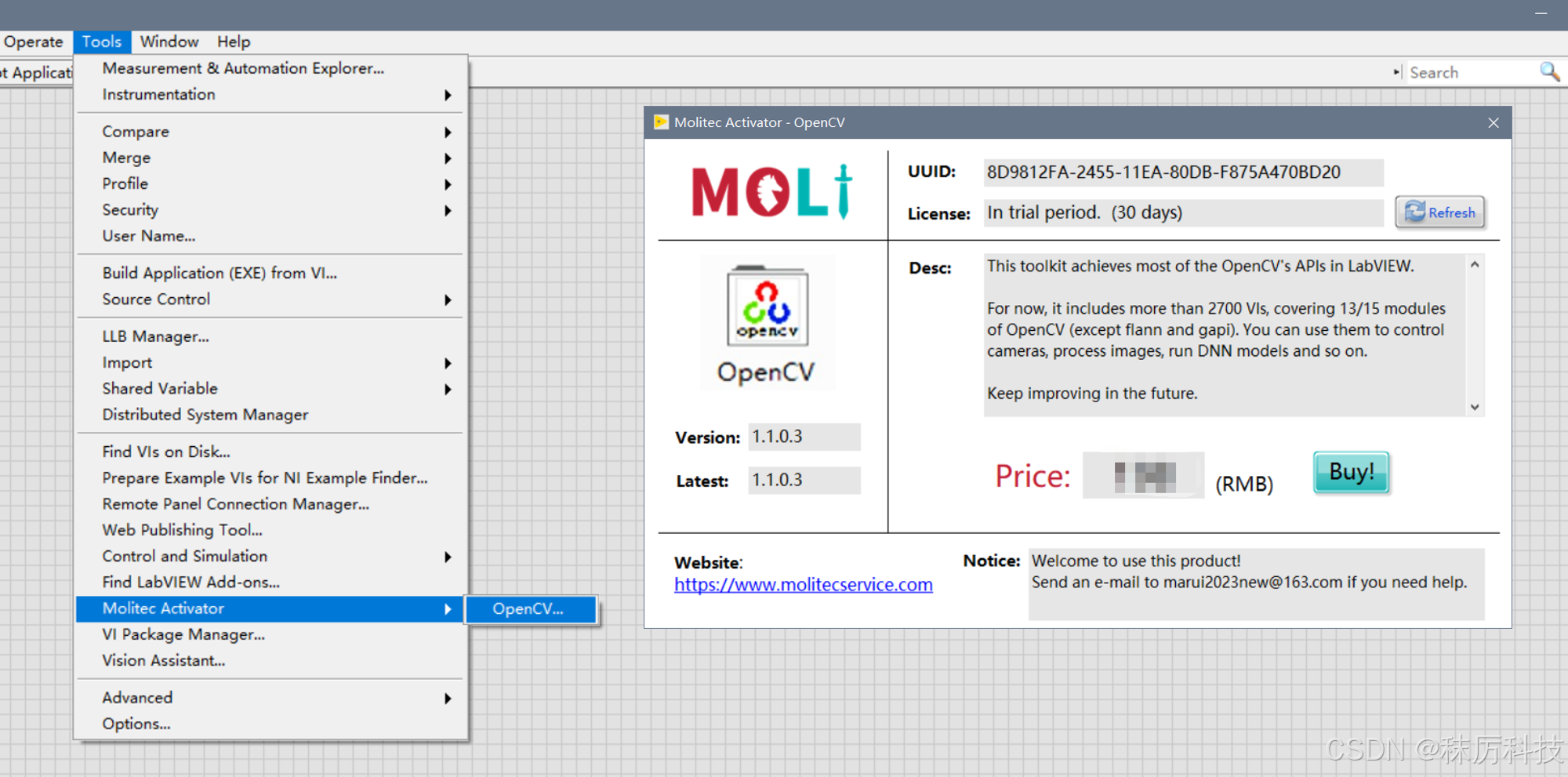Refresh the license status
This screenshot has height=777, width=1568.
(x=1439, y=212)
